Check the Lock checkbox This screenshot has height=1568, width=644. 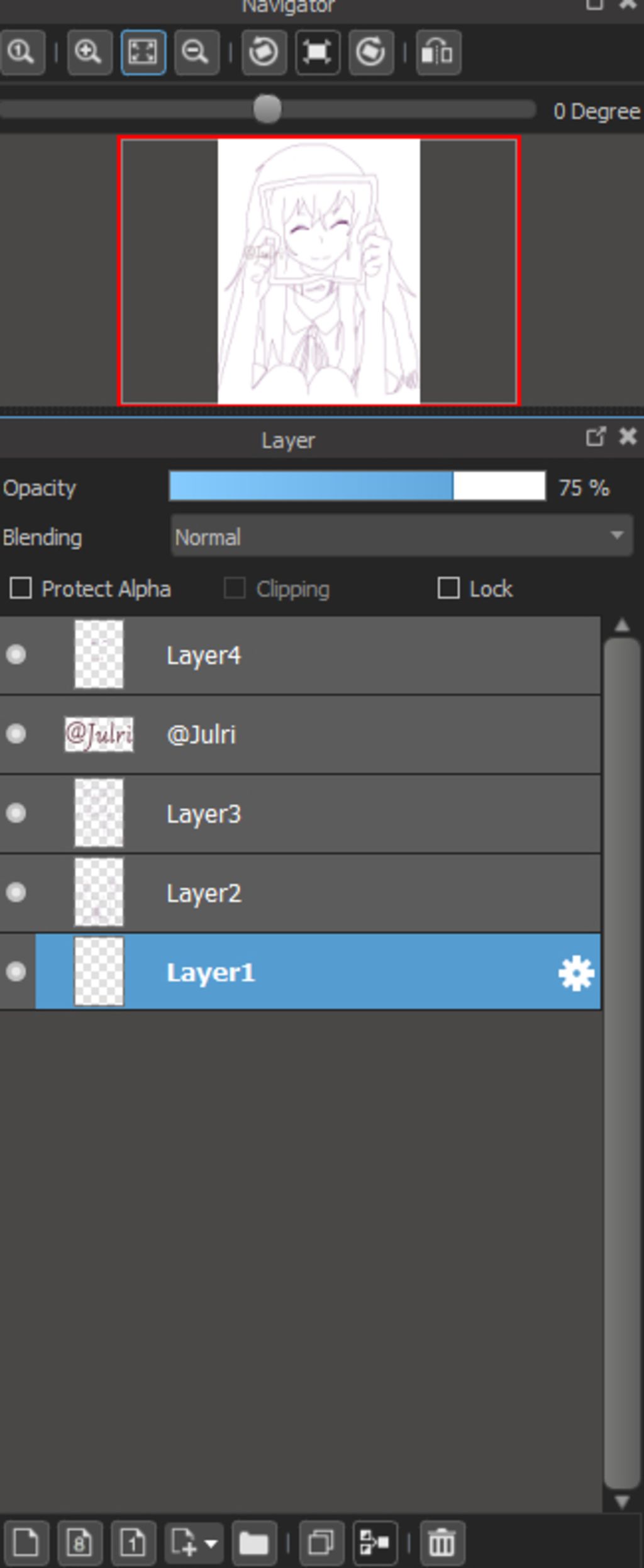pos(448,588)
